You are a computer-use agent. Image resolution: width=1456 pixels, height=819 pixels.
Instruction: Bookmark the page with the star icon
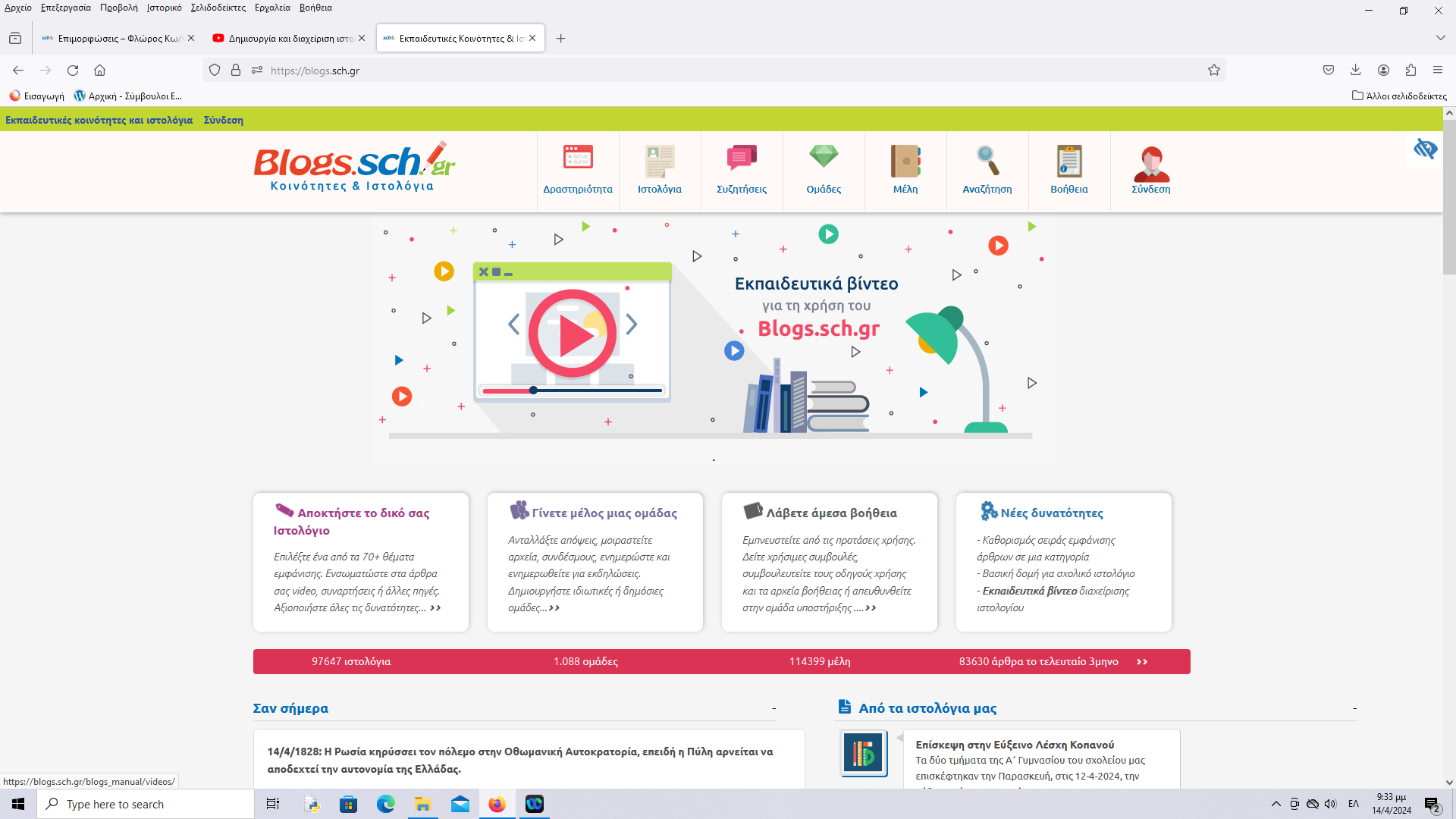tap(1214, 71)
